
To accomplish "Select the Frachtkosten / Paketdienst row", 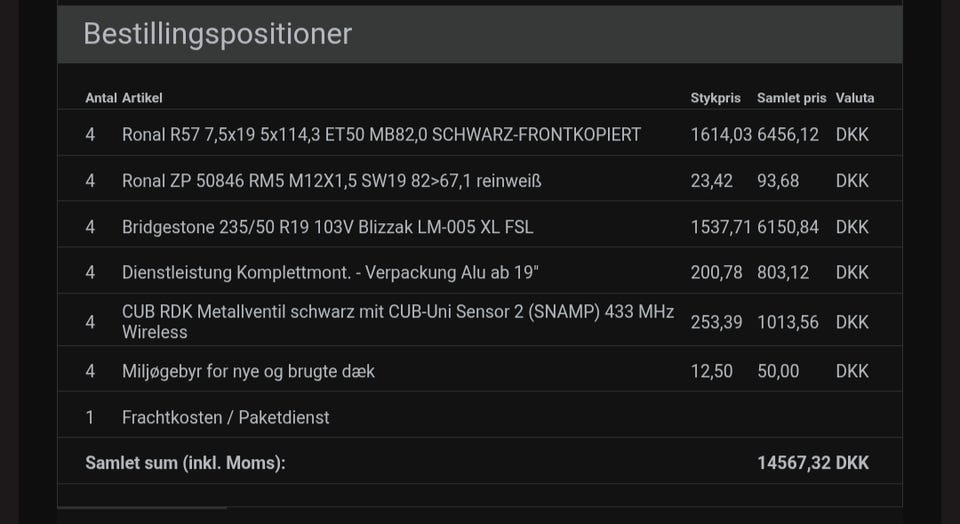I will pyautogui.click(x=225, y=417).
